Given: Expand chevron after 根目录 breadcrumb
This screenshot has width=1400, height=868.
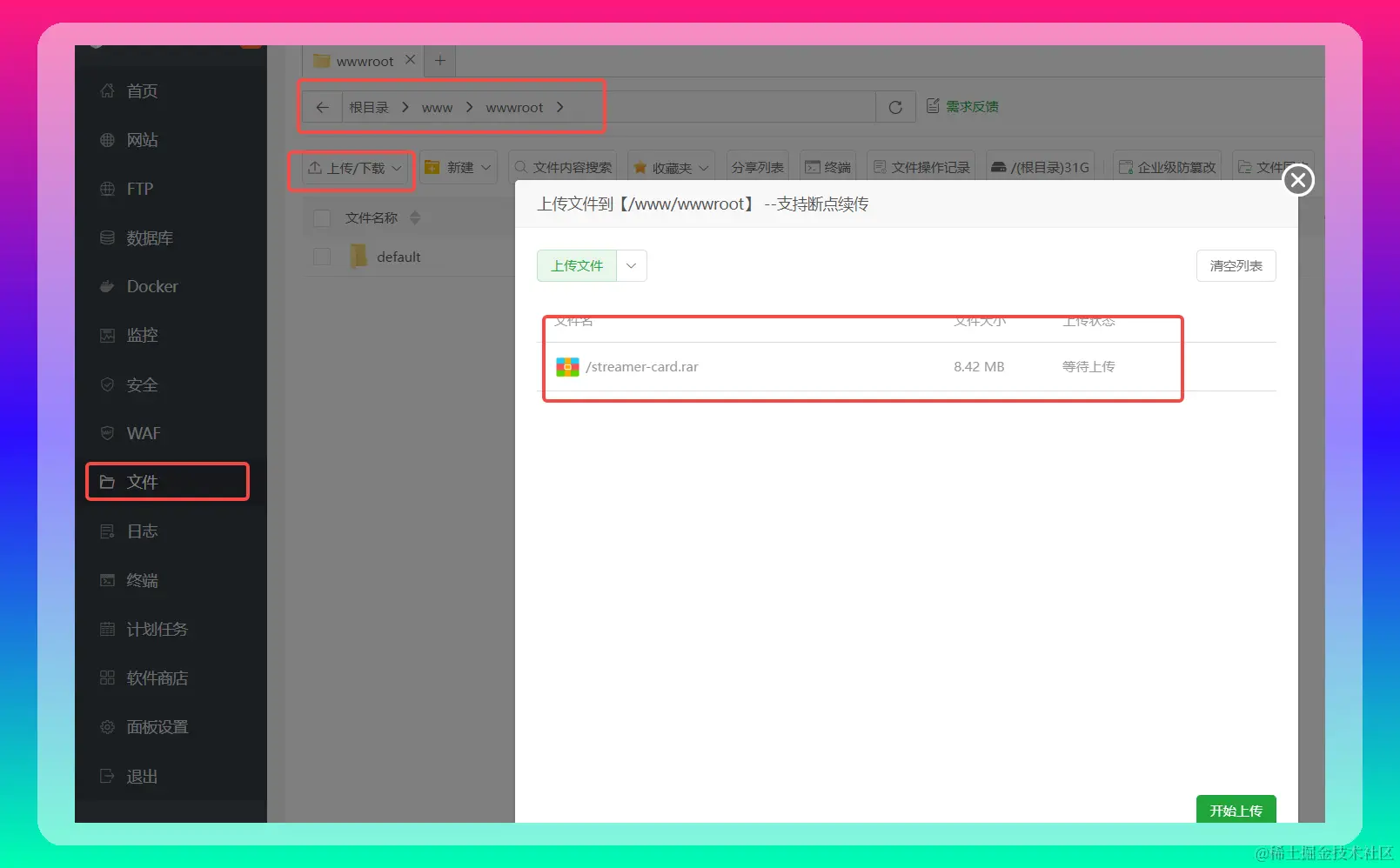Looking at the screenshot, I should coord(405,107).
